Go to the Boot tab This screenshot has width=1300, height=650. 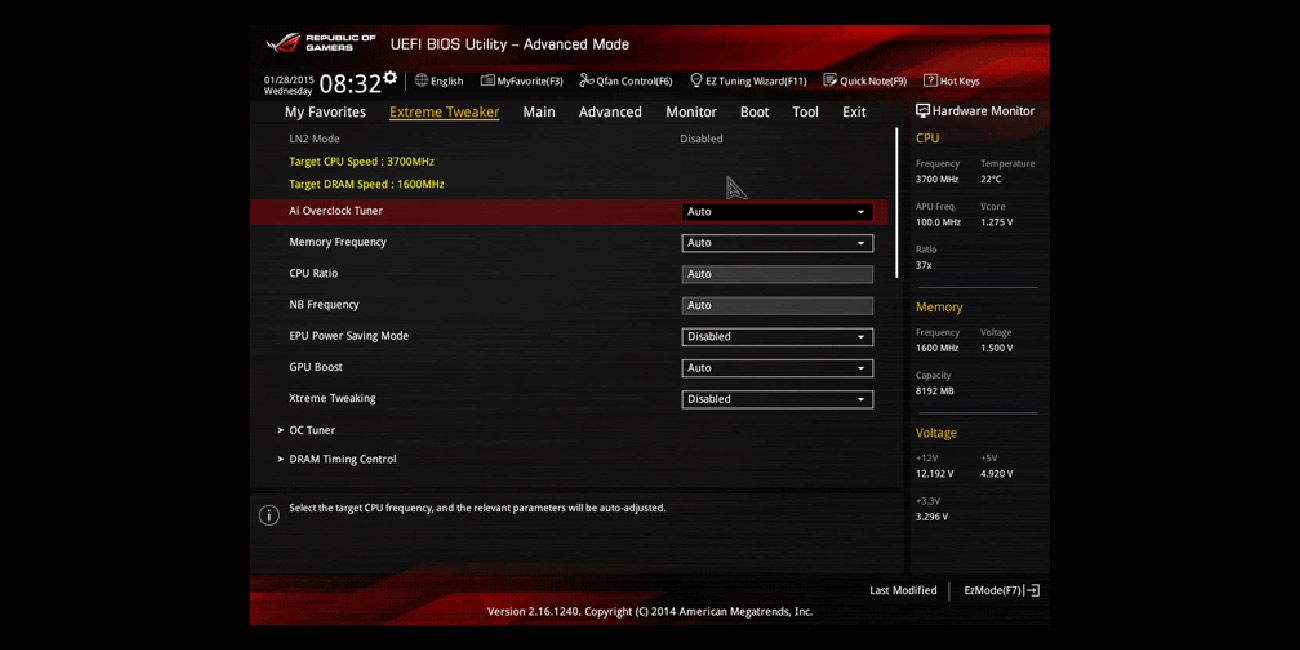point(755,112)
